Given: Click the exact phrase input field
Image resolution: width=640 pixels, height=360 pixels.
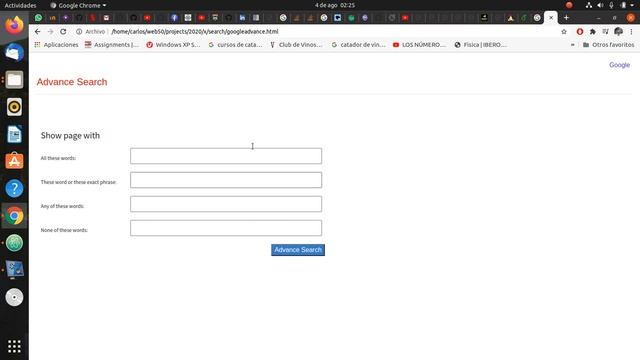Looking at the screenshot, I should point(226,180).
